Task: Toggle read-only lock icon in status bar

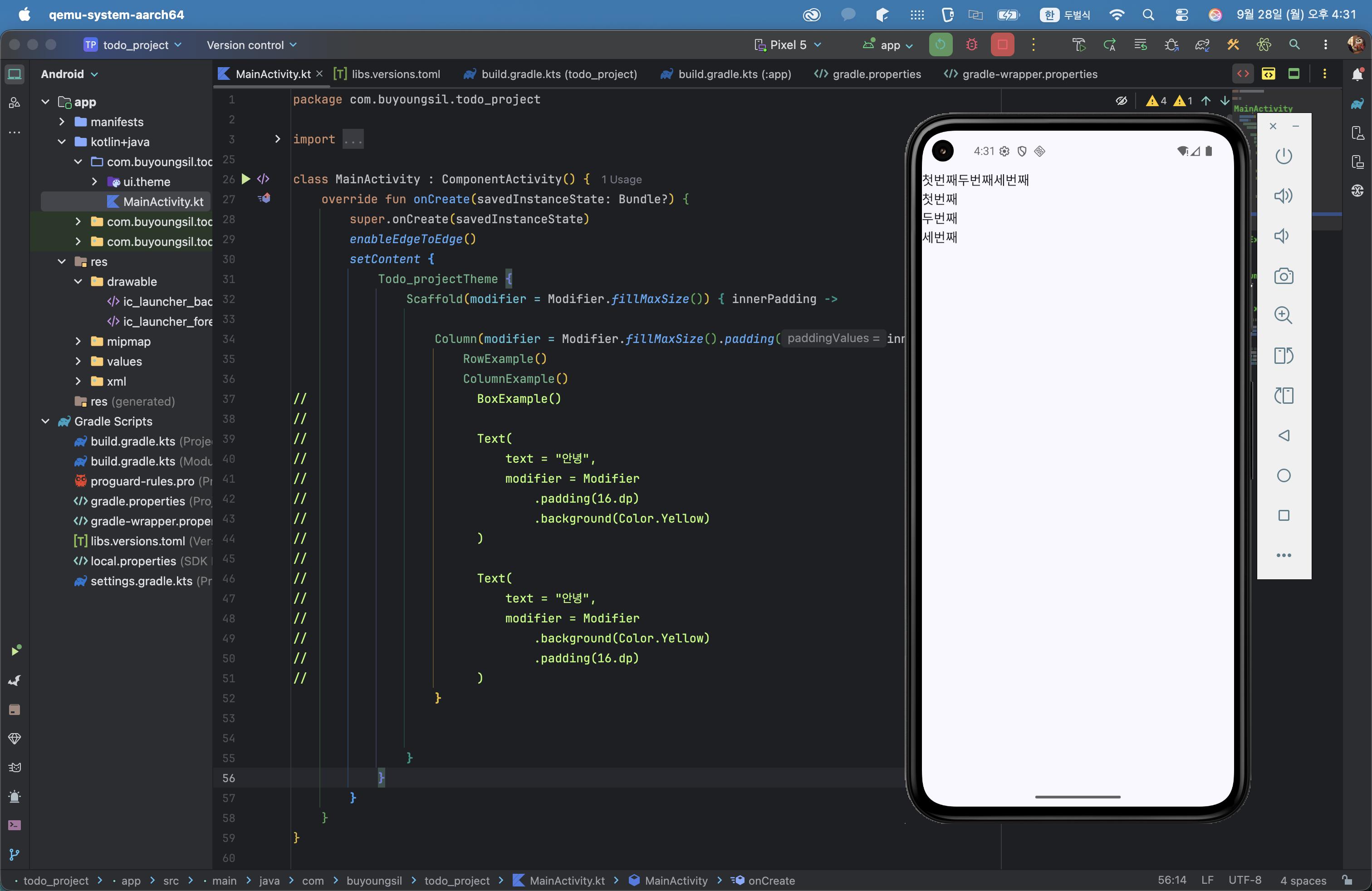Action: click(1347, 880)
